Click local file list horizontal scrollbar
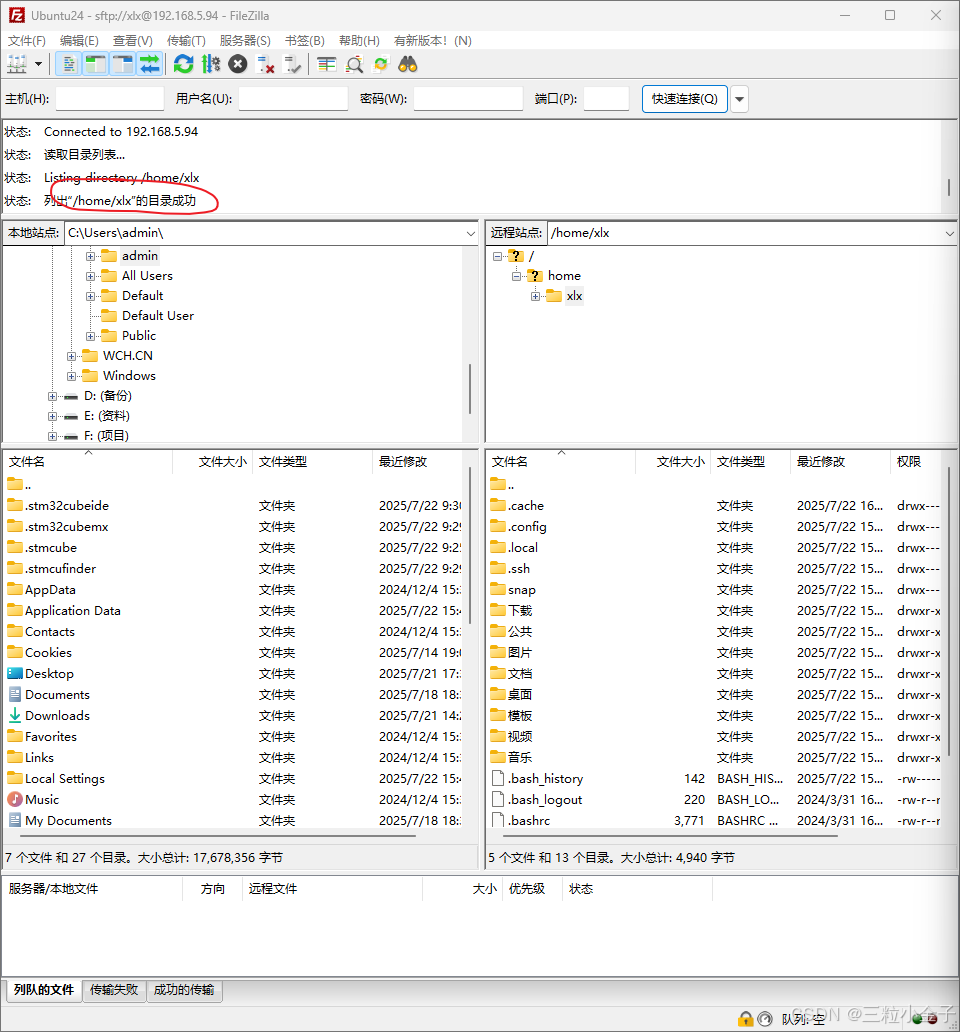 click(x=217, y=837)
